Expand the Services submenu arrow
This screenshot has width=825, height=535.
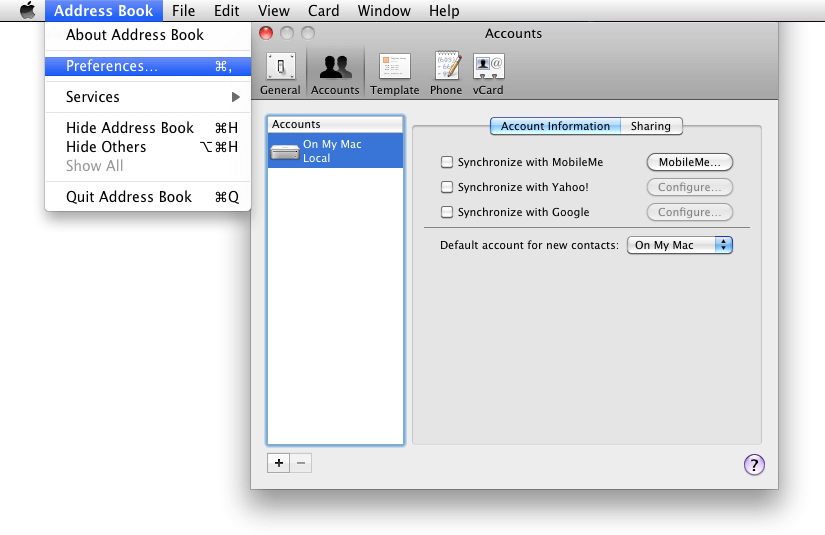[236, 97]
